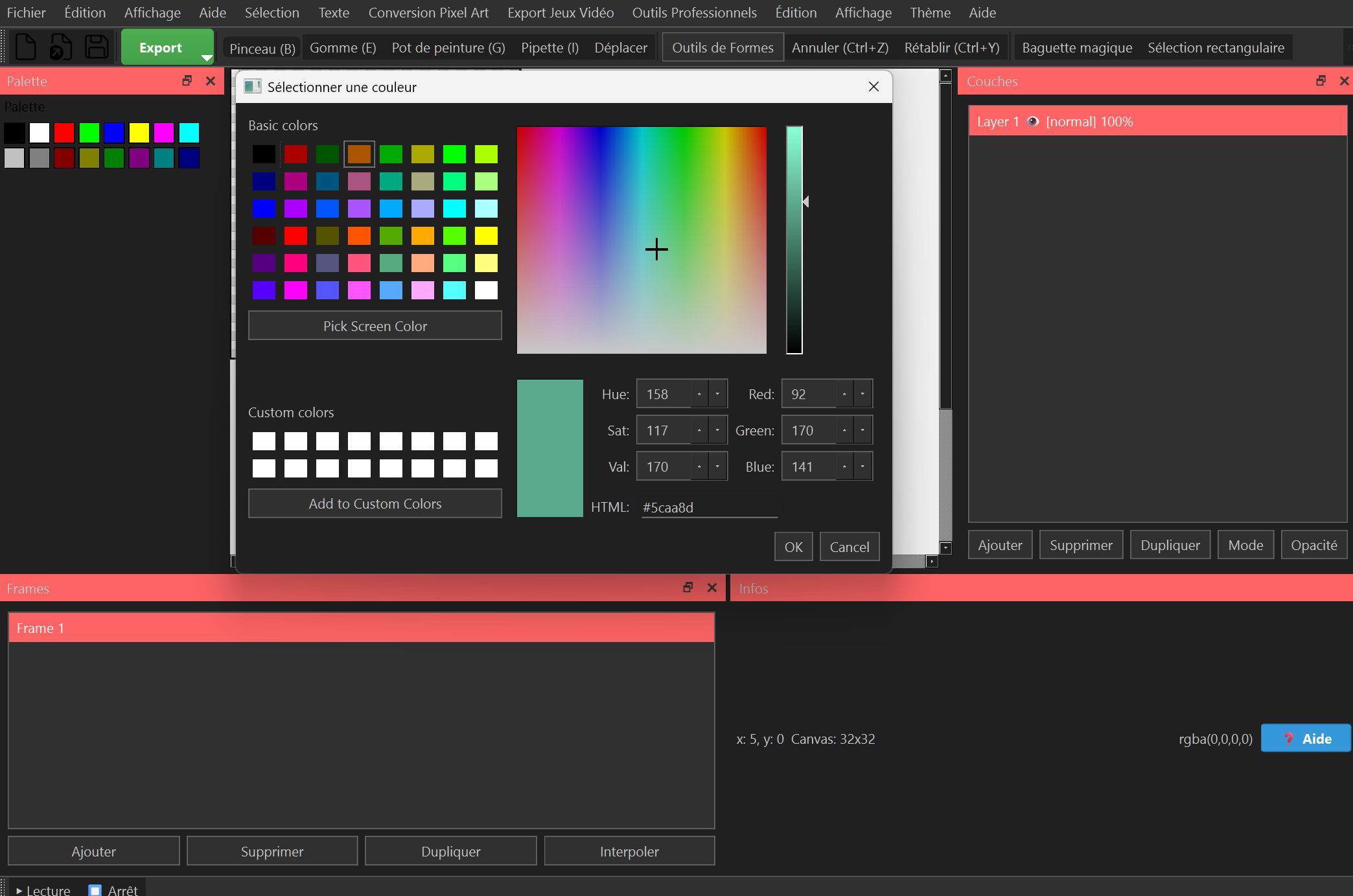Click Add to Custom Colors

pyautogui.click(x=375, y=503)
